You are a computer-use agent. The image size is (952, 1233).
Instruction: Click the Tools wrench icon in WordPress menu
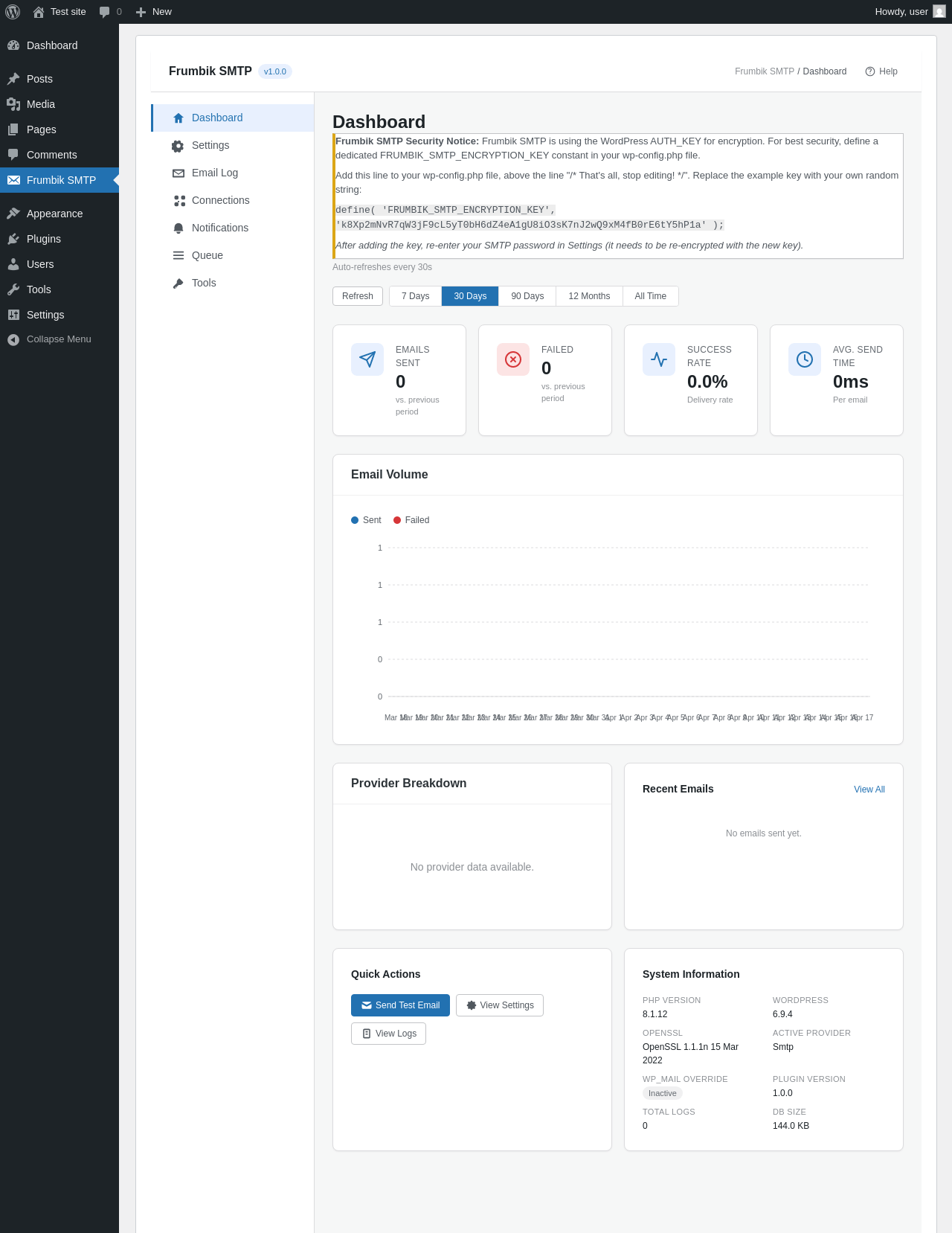tap(13, 289)
